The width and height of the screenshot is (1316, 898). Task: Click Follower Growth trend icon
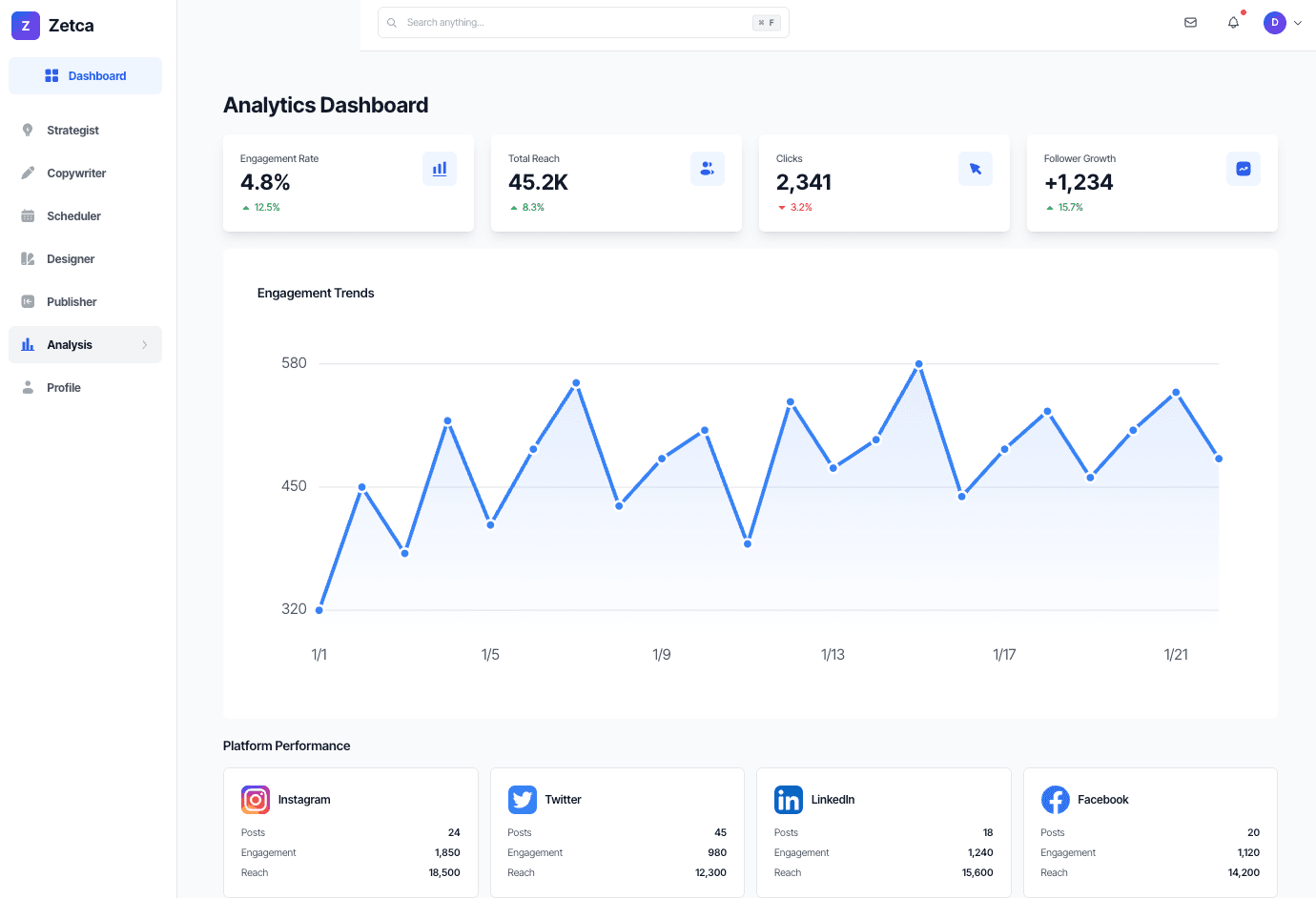(x=1244, y=169)
